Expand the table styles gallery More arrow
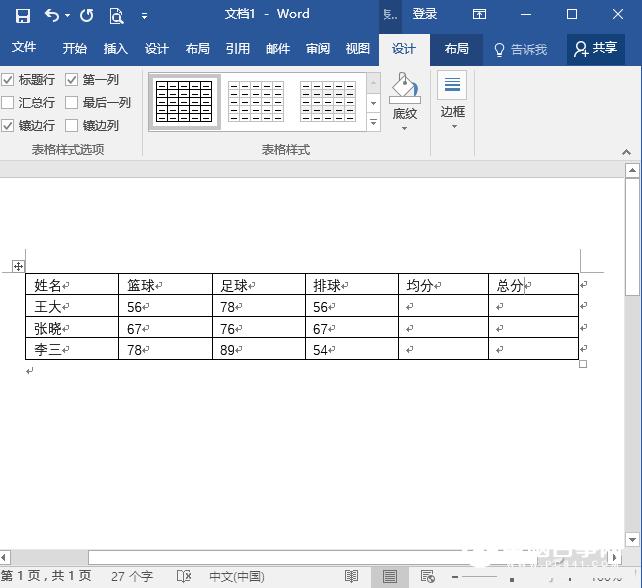 [373, 122]
